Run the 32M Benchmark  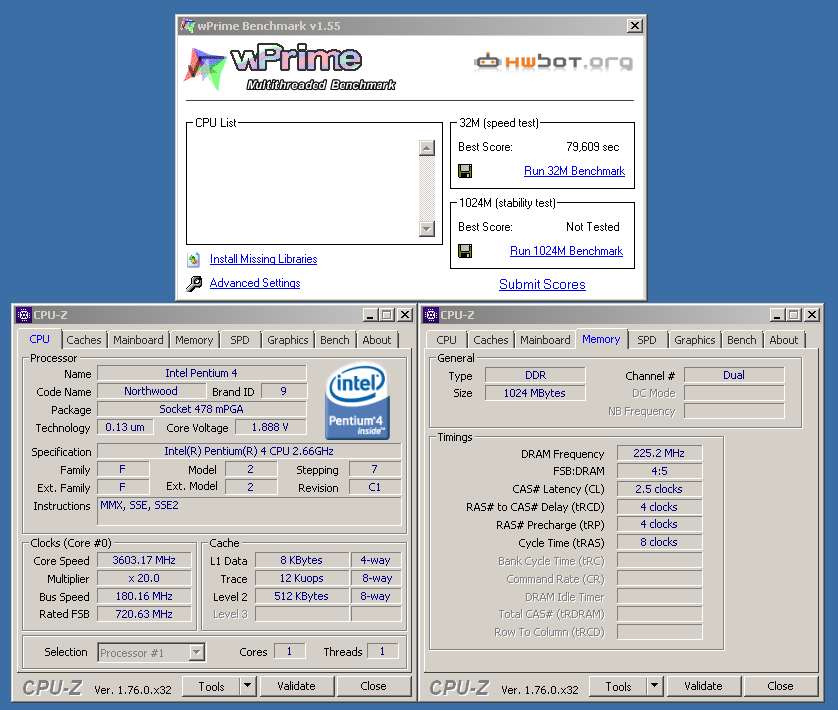pos(575,171)
